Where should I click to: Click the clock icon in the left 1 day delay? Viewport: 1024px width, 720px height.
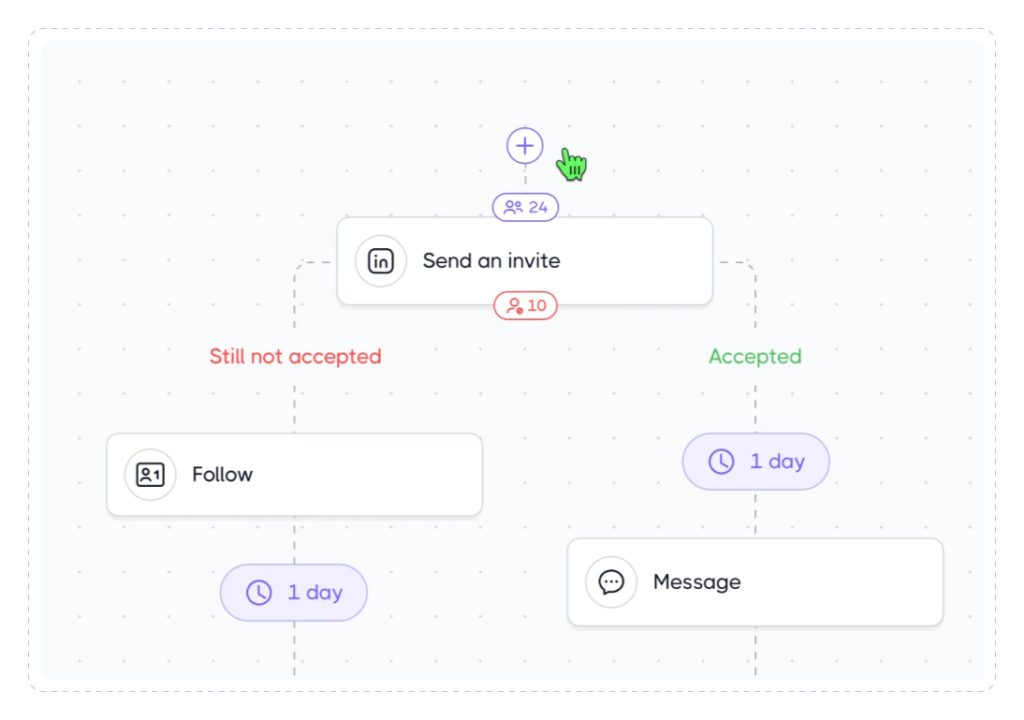257,592
